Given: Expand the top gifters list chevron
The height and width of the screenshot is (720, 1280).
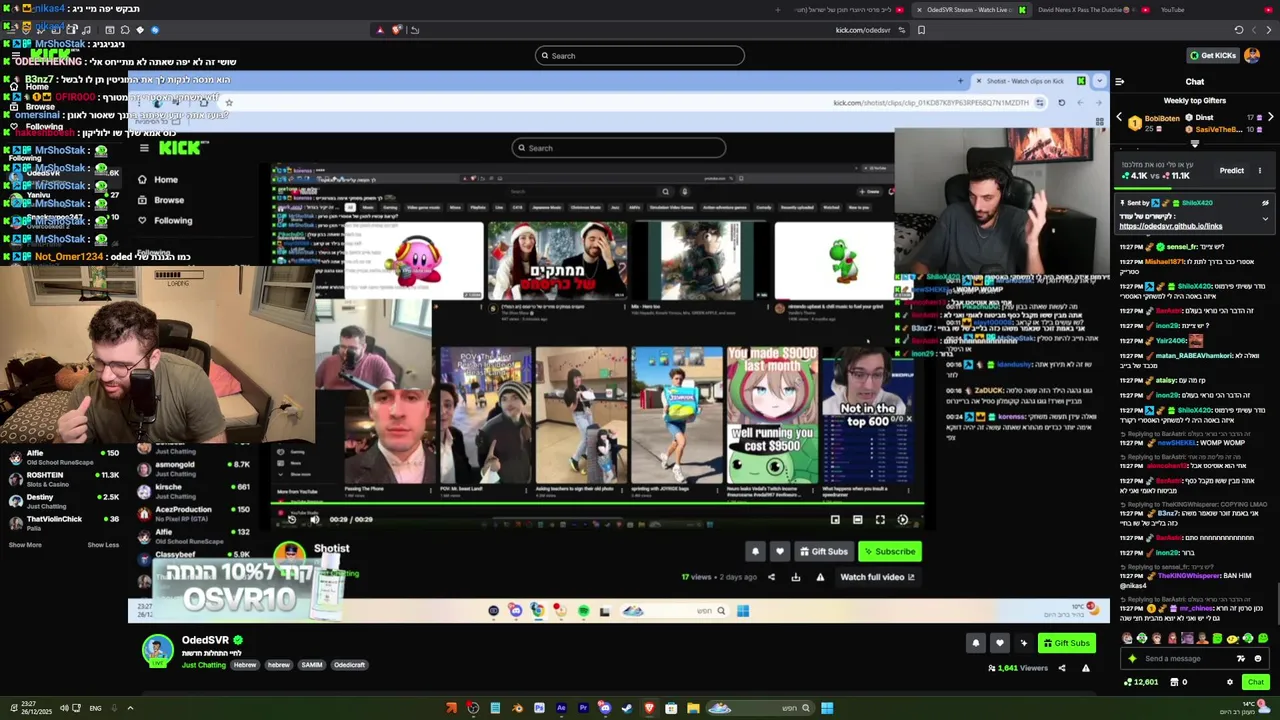Looking at the screenshot, I should [1194, 143].
